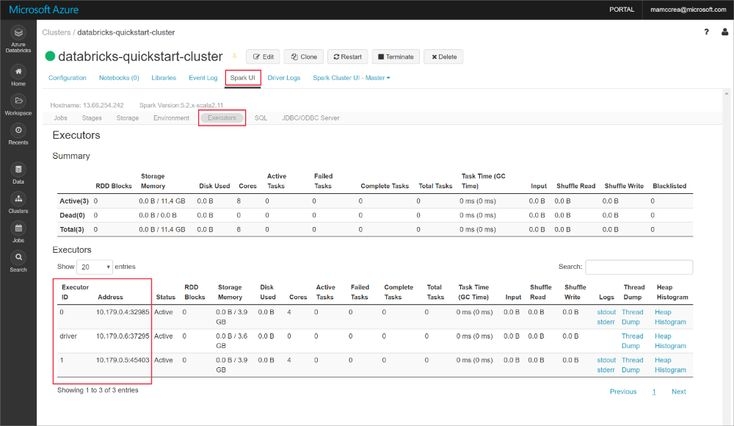Open Azure Databricks sidebar icon
Viewport: 734px width, 426px height.
18,40
